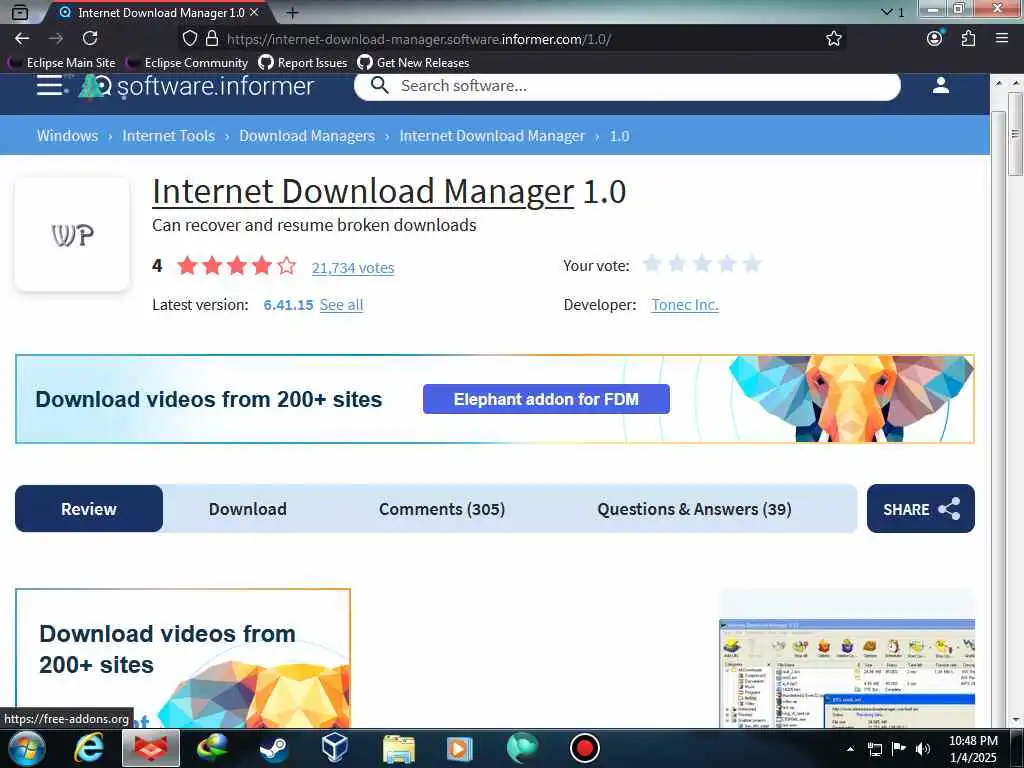Switch to the Download tab

tap(248, 509)
